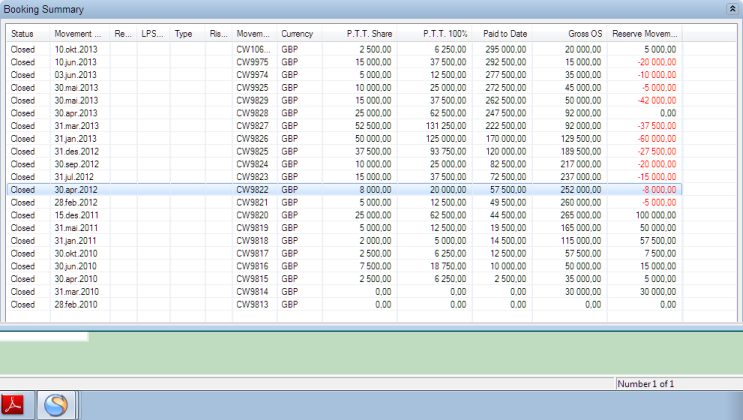Viewport: 743px width, 420px height.
Task: Click the blue-orange globe taskbar icon
Action: pyautogui.click(x=58, y=405)
